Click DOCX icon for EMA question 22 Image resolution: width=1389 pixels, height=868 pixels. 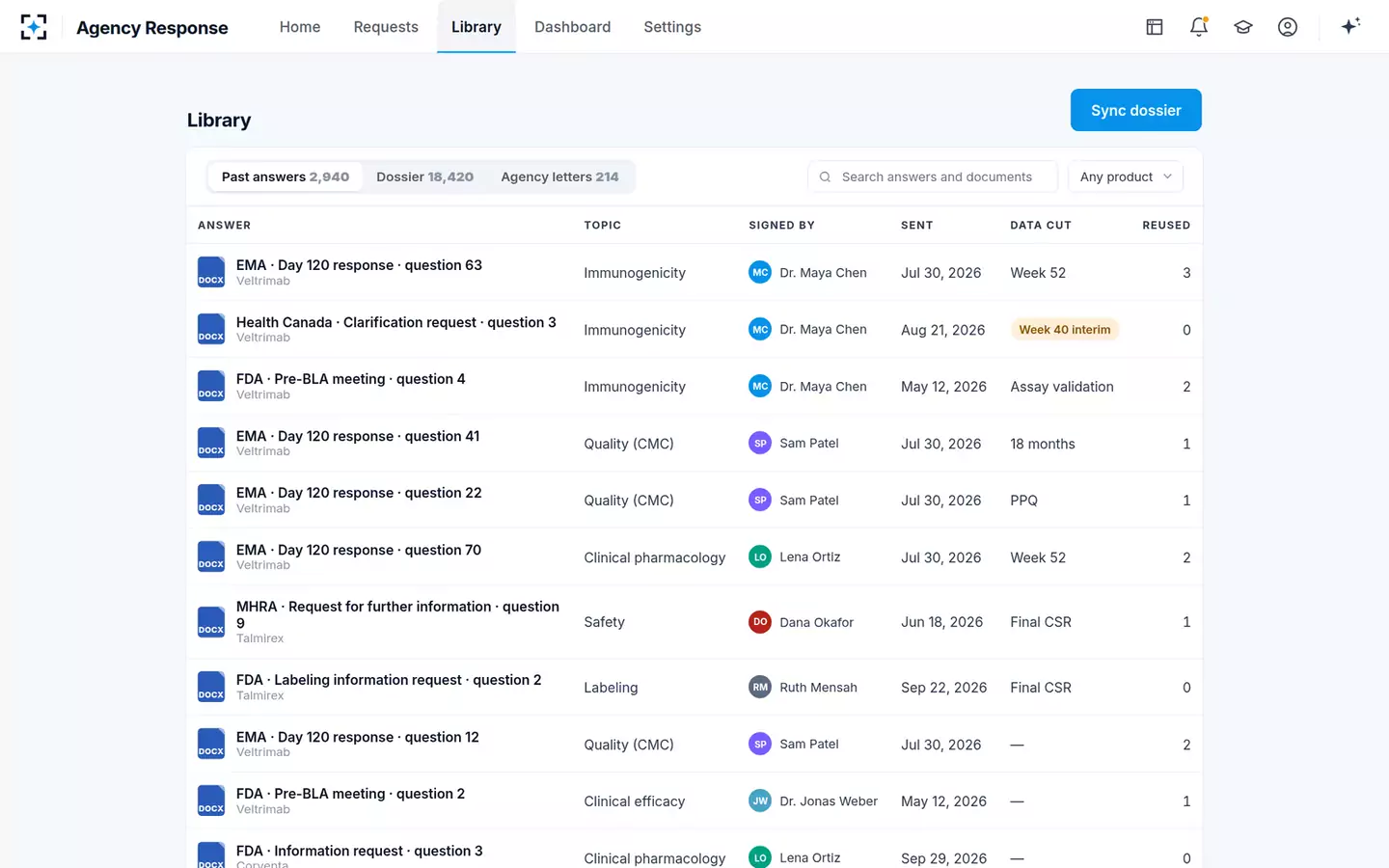tap(211, 500)
